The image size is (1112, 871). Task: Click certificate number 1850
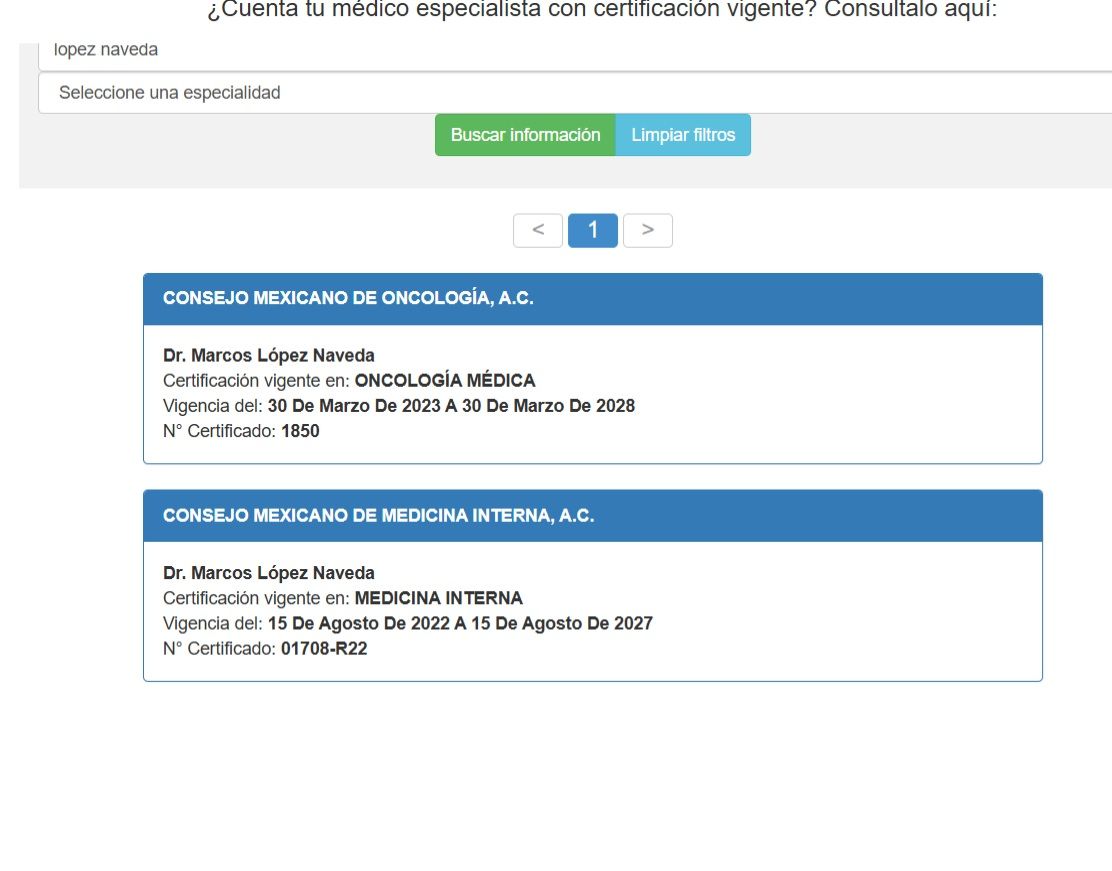tap(300, 431)
